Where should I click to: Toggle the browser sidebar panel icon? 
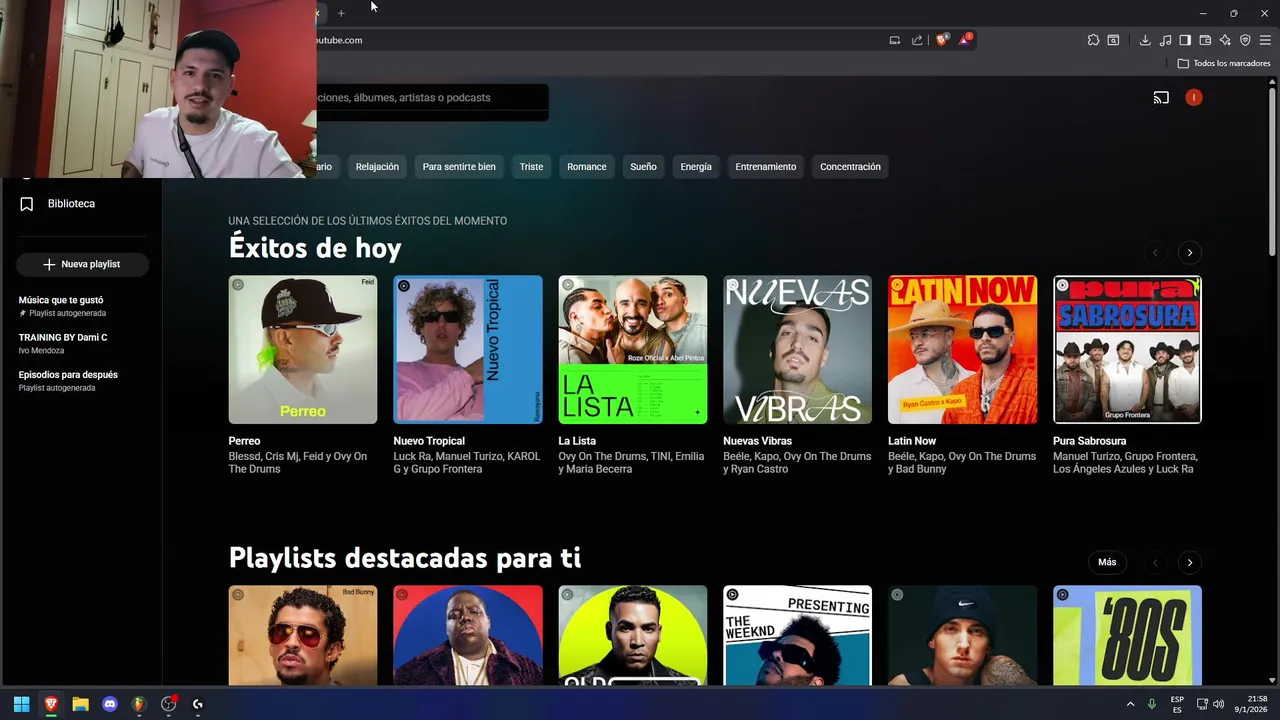(1185, 40)
